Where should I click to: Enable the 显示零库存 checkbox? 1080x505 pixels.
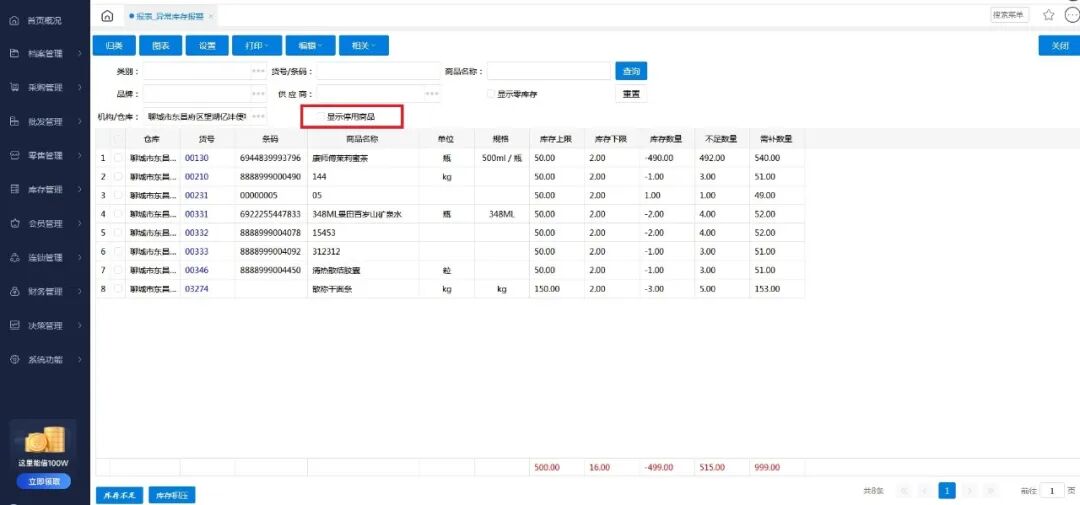coord(491,94)
